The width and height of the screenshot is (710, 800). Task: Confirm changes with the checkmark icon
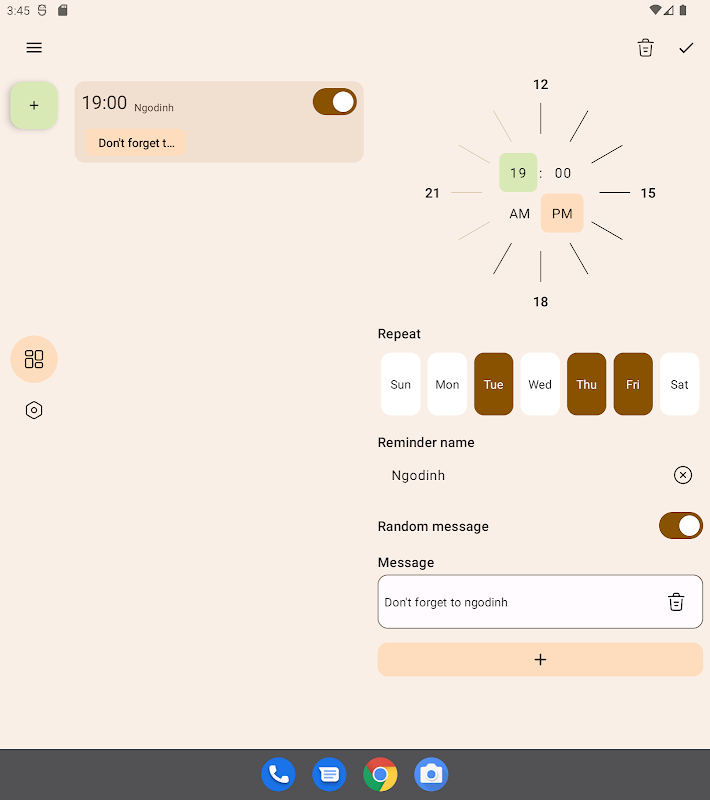[x=686, y=48]
